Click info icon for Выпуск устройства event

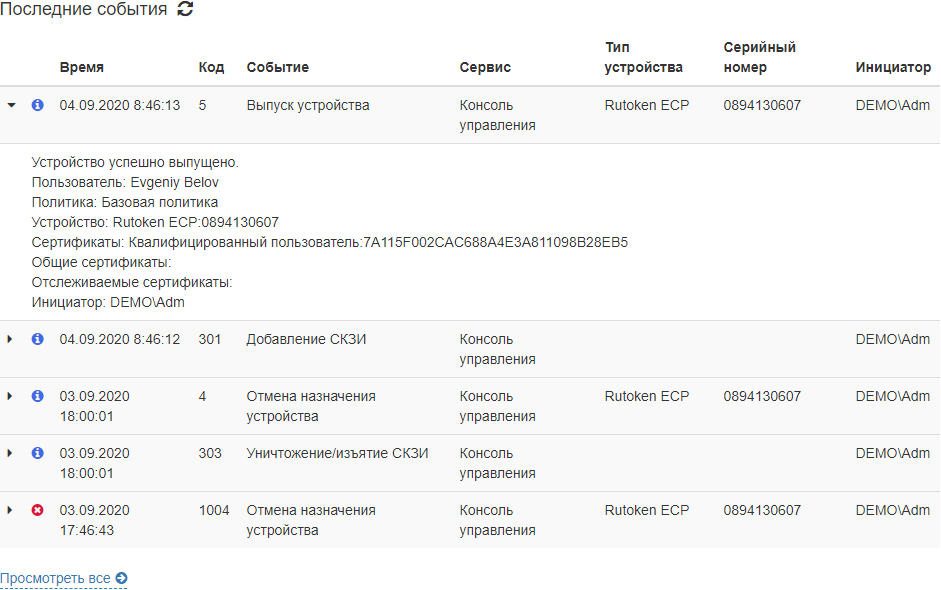pos(38,105)
